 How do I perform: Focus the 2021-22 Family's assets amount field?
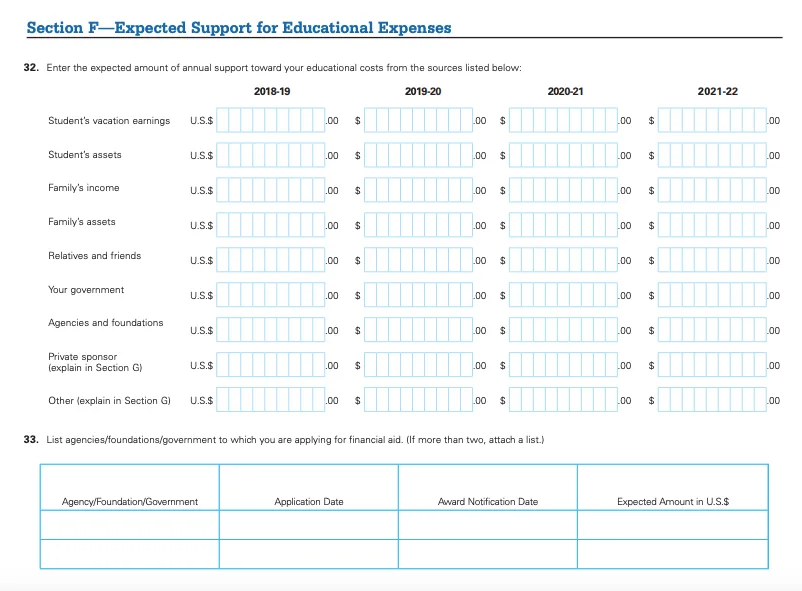click(x=711, y=222)
